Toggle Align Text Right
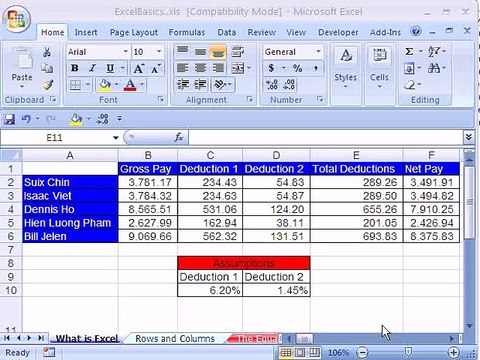 [x=218, y=68]
